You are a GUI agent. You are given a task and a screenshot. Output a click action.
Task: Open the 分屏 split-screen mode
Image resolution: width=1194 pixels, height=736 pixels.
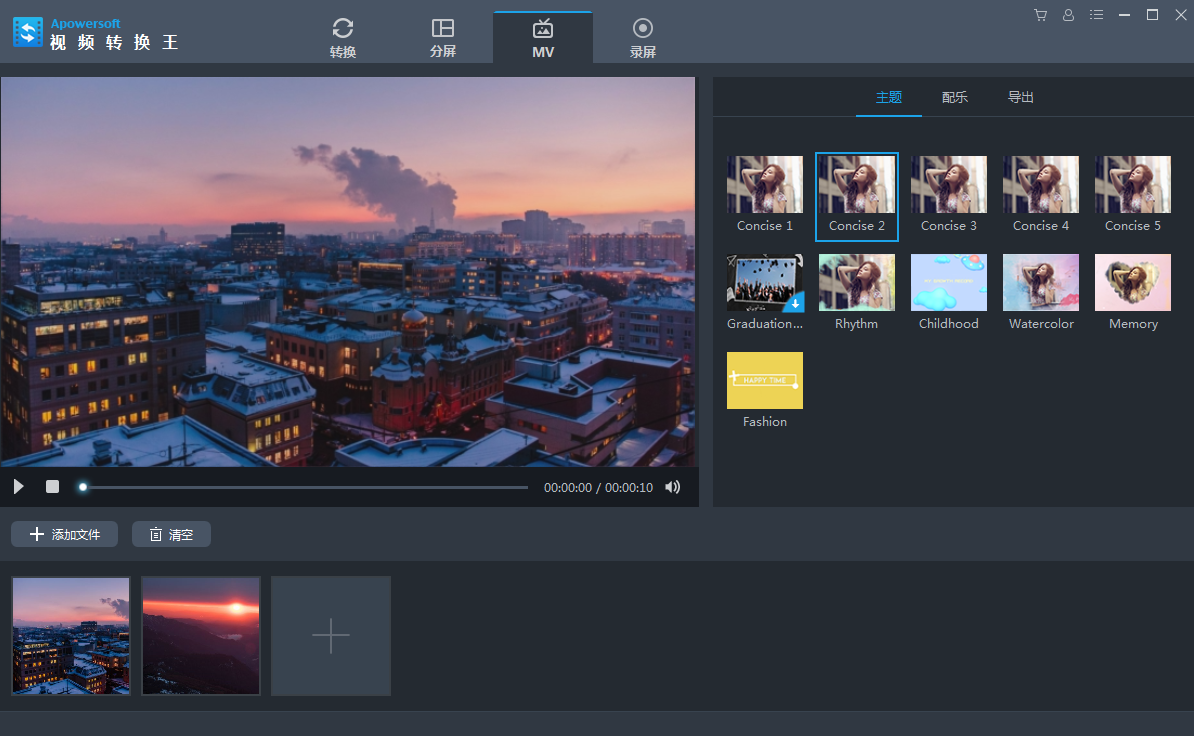pyautogui.click(x=443, y=36)
